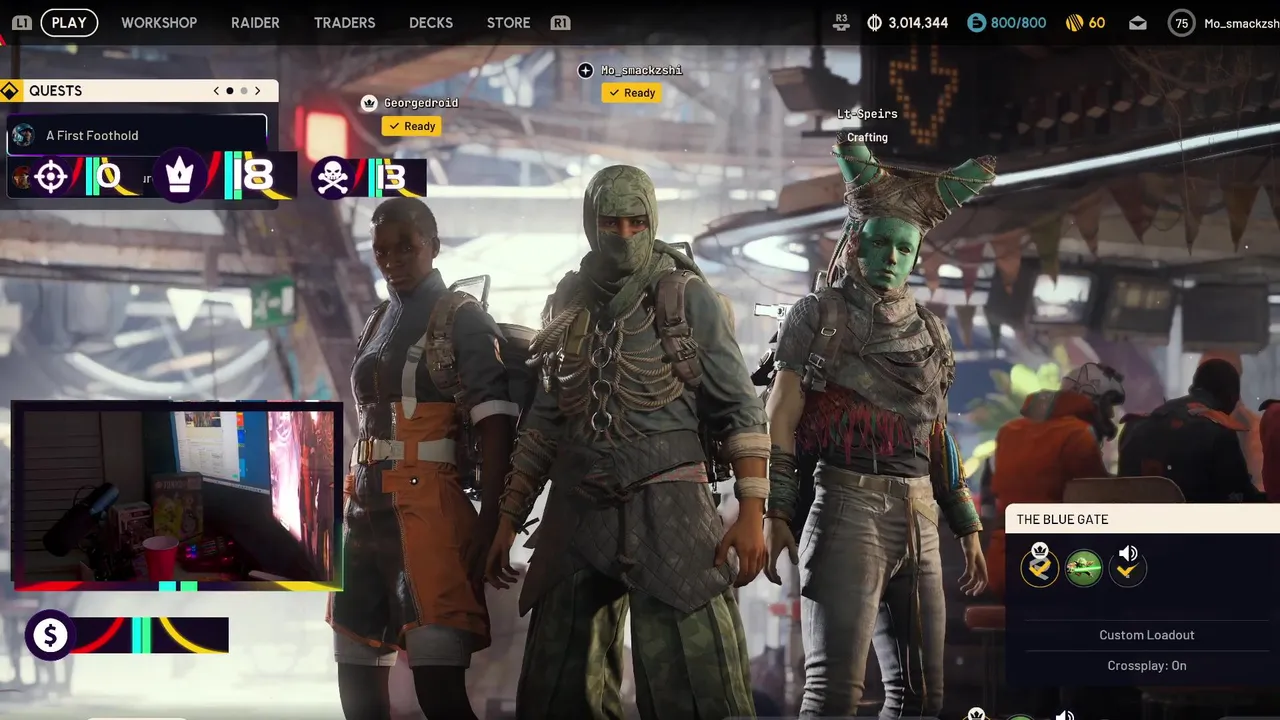This screenshot has width=1280, height=720.
Task: Select the crowned party leader icon in Blue Gate panel
Action: click(x=1040, y=567)
